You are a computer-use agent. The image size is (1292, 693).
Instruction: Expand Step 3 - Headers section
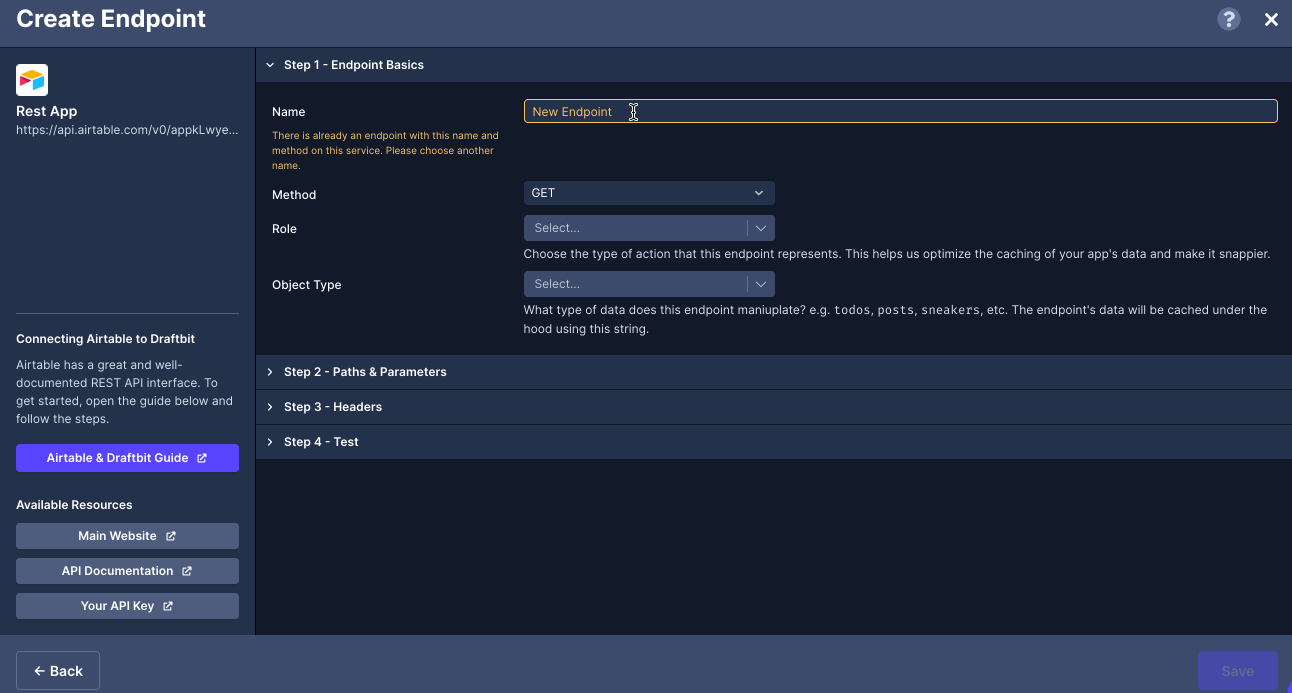coord(774,407)
